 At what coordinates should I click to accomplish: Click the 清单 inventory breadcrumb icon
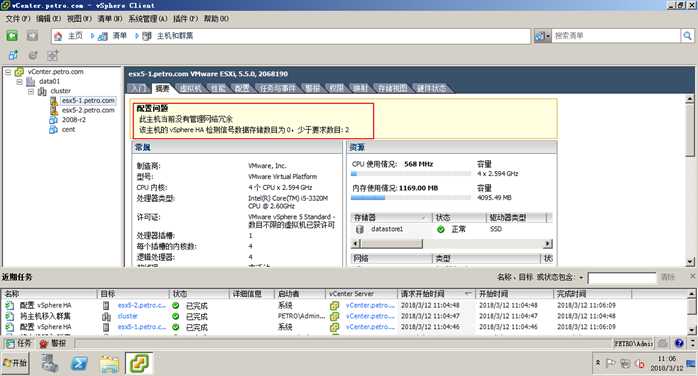pos(103,36)
